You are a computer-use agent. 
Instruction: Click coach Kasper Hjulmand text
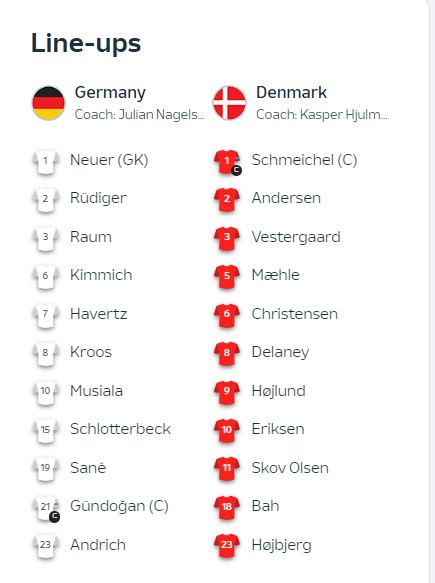(322, 115)
